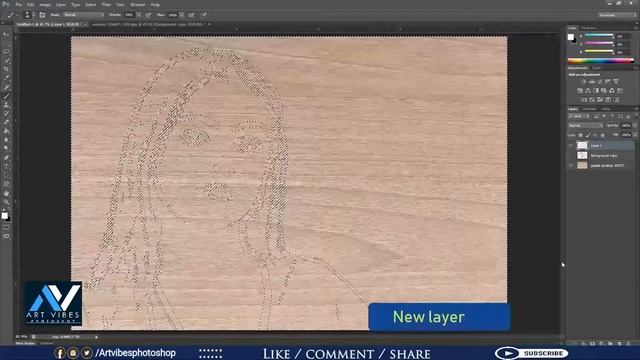
Task: Toggle lock all for the layer
Action: coord(603,135)
